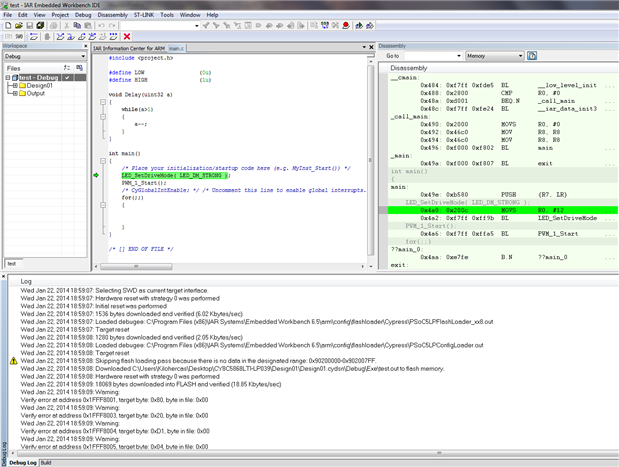Screen dimensions: 619x467
Task: Click the Toggle Breakpoint red circle icon
Action: [x=346, y=25]
